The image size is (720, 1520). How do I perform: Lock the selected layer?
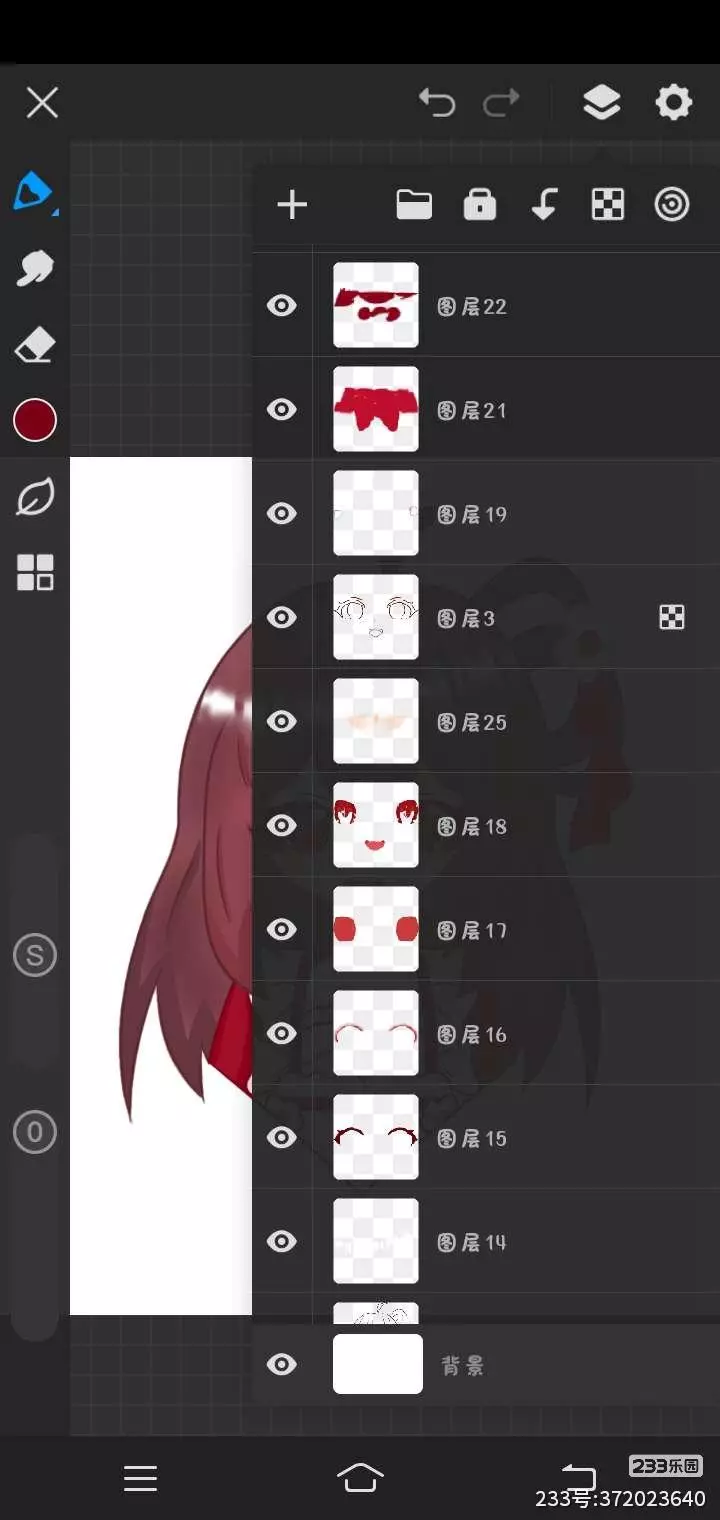tap(480, 205)
